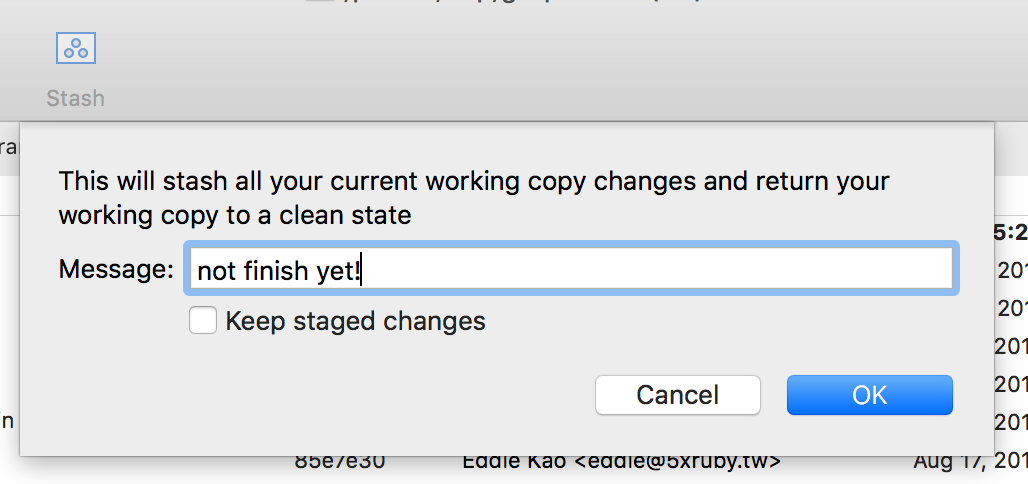
Task: Select commit 85e7e30 in the history
Action: click(340, 463)
